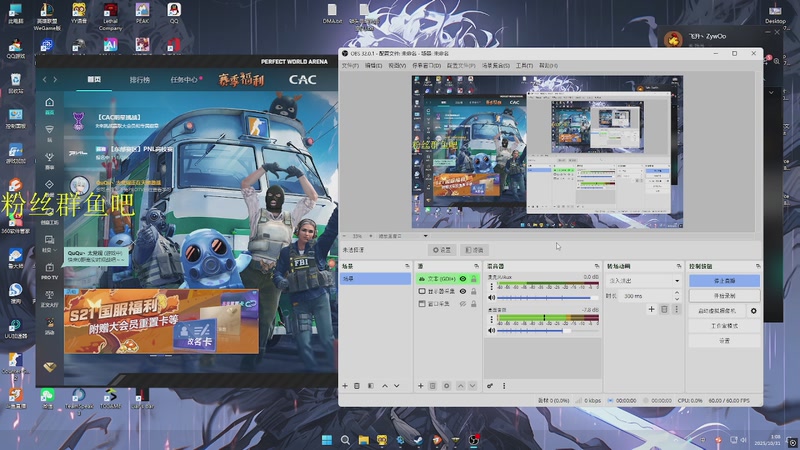Move scene down in Scenes panel
Viewport: 800px width, 450px height.
pos(396,386)
